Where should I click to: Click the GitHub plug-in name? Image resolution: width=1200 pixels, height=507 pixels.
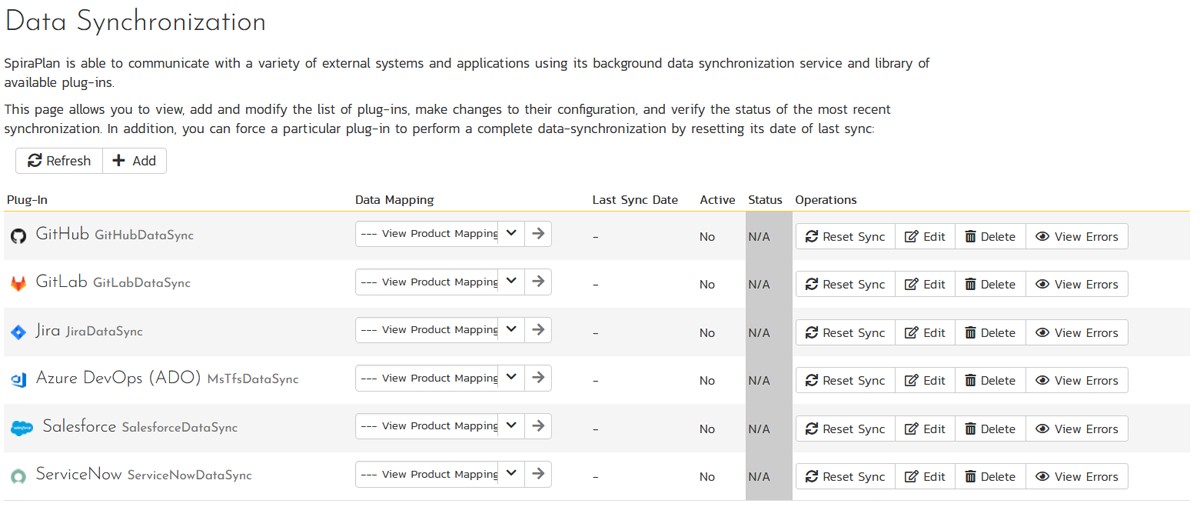[x=62, y=234]
